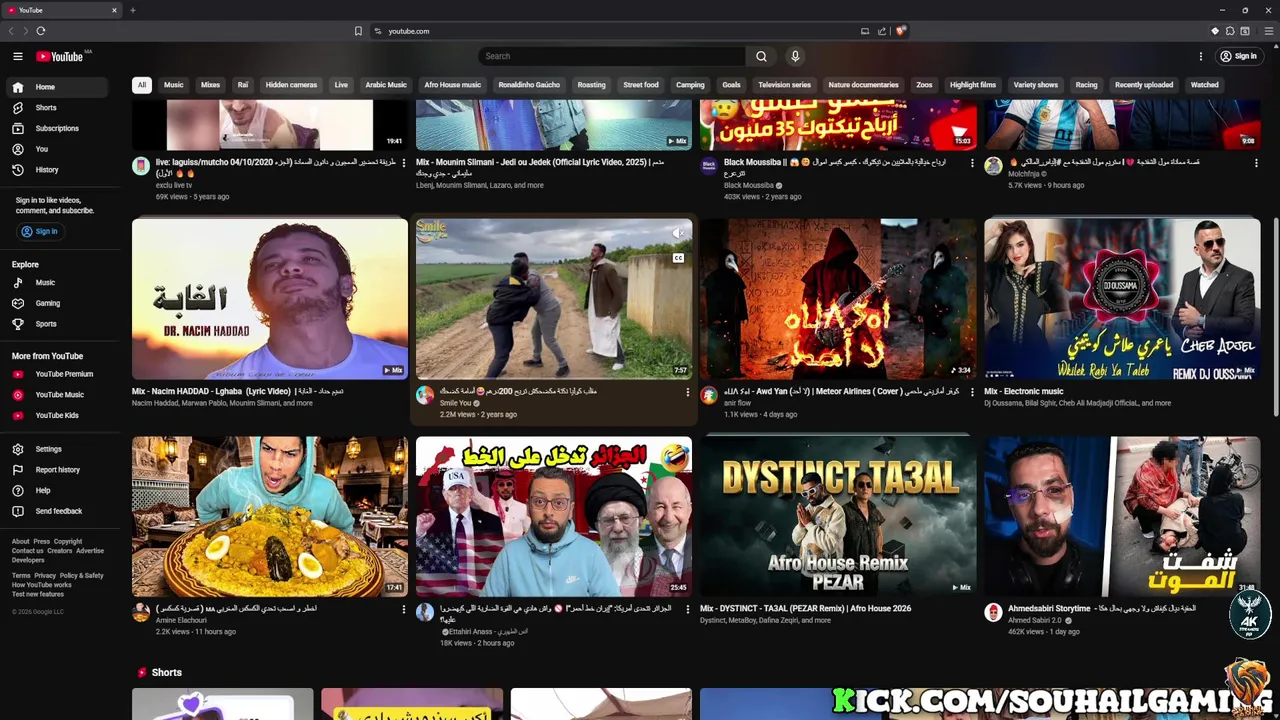Open the Copyright footer link
Screen dimensions: 1280x720
click(x=68, y=542)
